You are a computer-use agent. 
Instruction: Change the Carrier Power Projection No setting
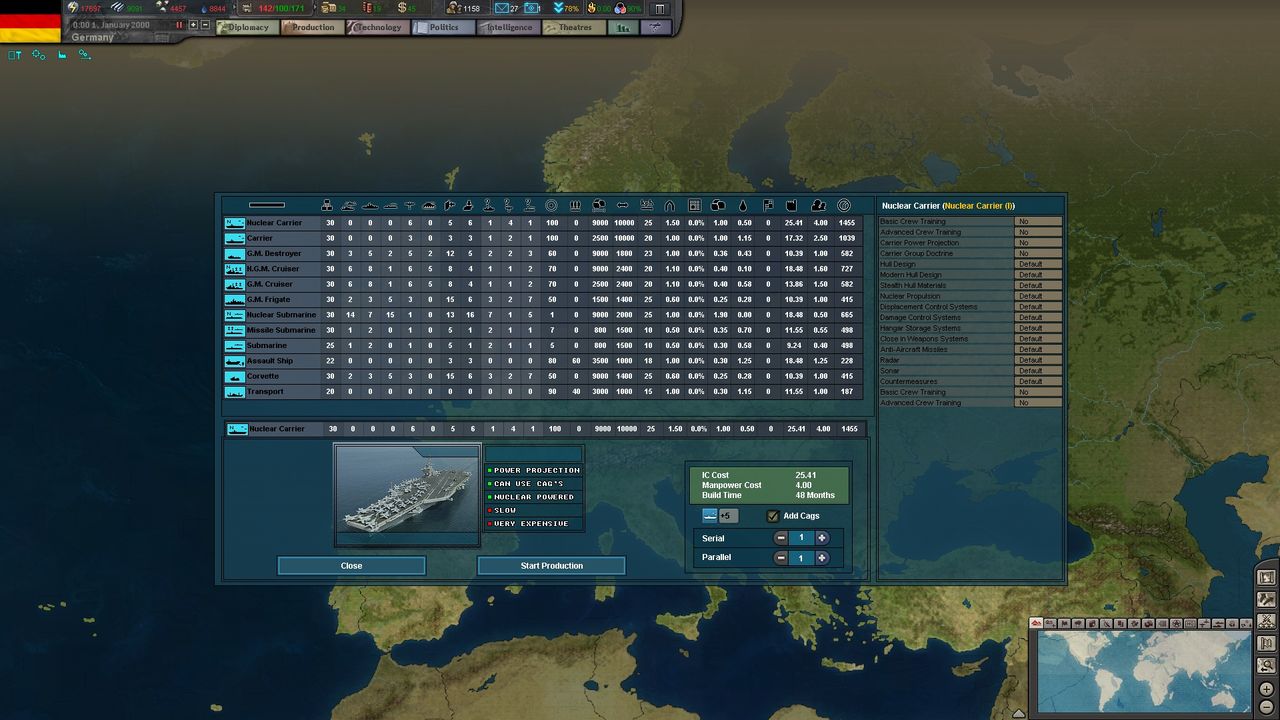coord(1038,243)
